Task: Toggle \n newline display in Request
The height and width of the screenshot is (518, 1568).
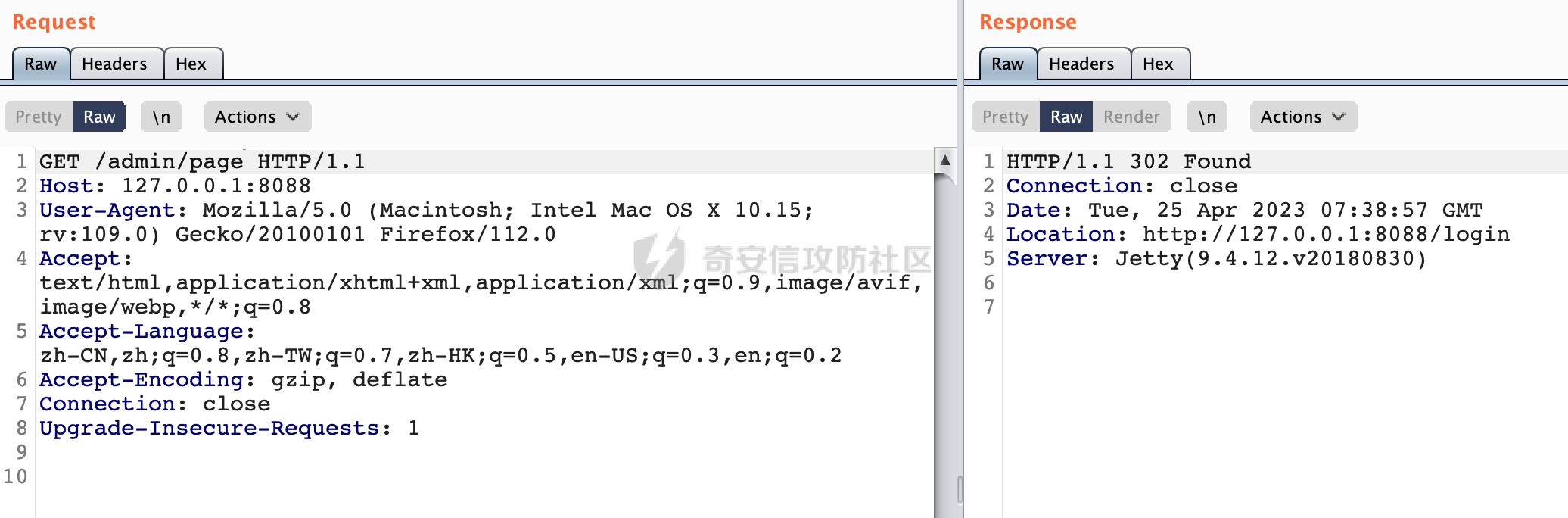Action: (x=161, y=117)
